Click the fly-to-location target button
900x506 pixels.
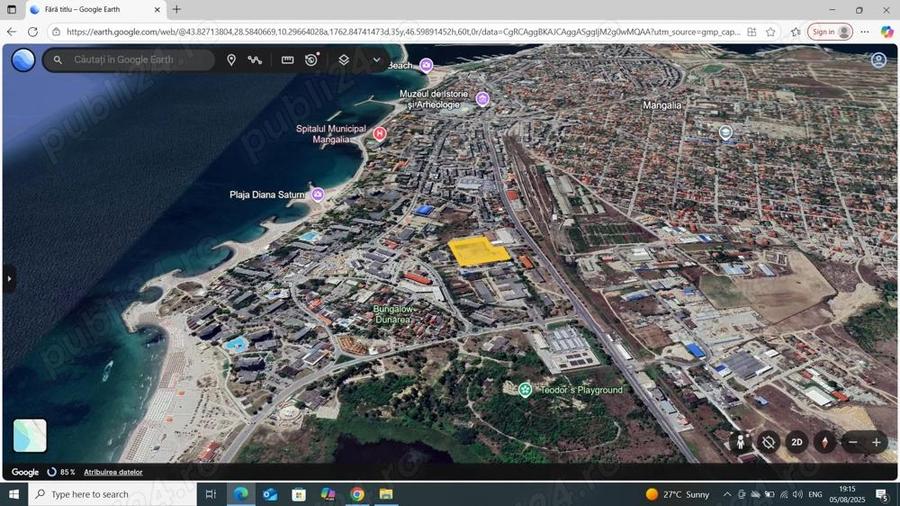pyautogui.click(x=769, y=442)
